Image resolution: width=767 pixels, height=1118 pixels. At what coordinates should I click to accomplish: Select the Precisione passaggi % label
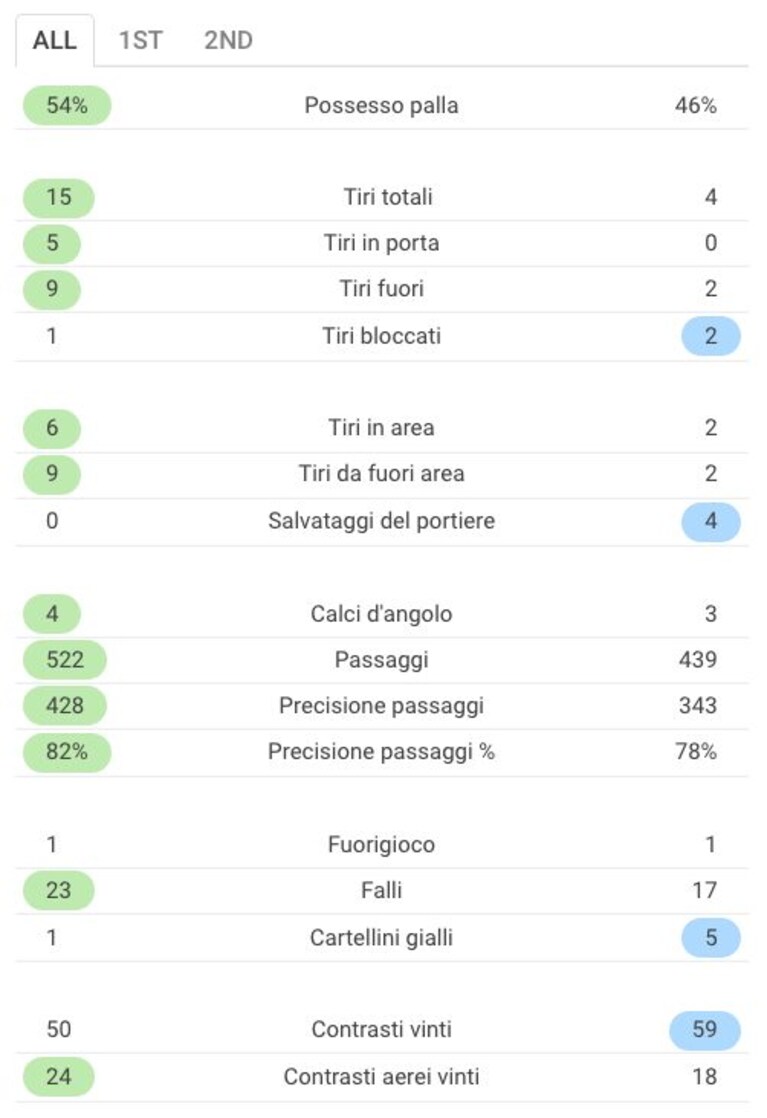pyautogui.click(x=381, y=752)
